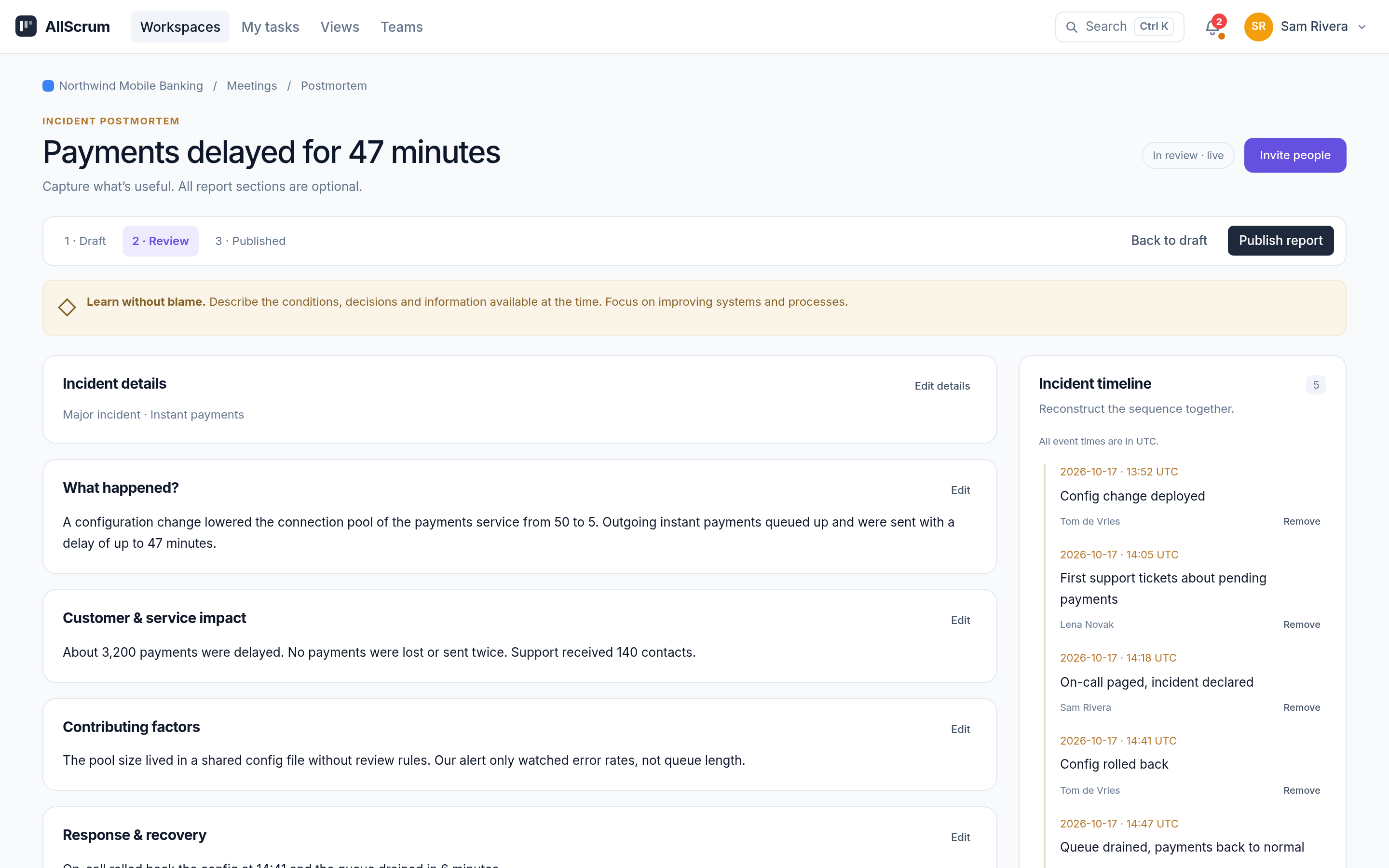Click 'On-call paged, incident declared' title

click(1157, 682)
